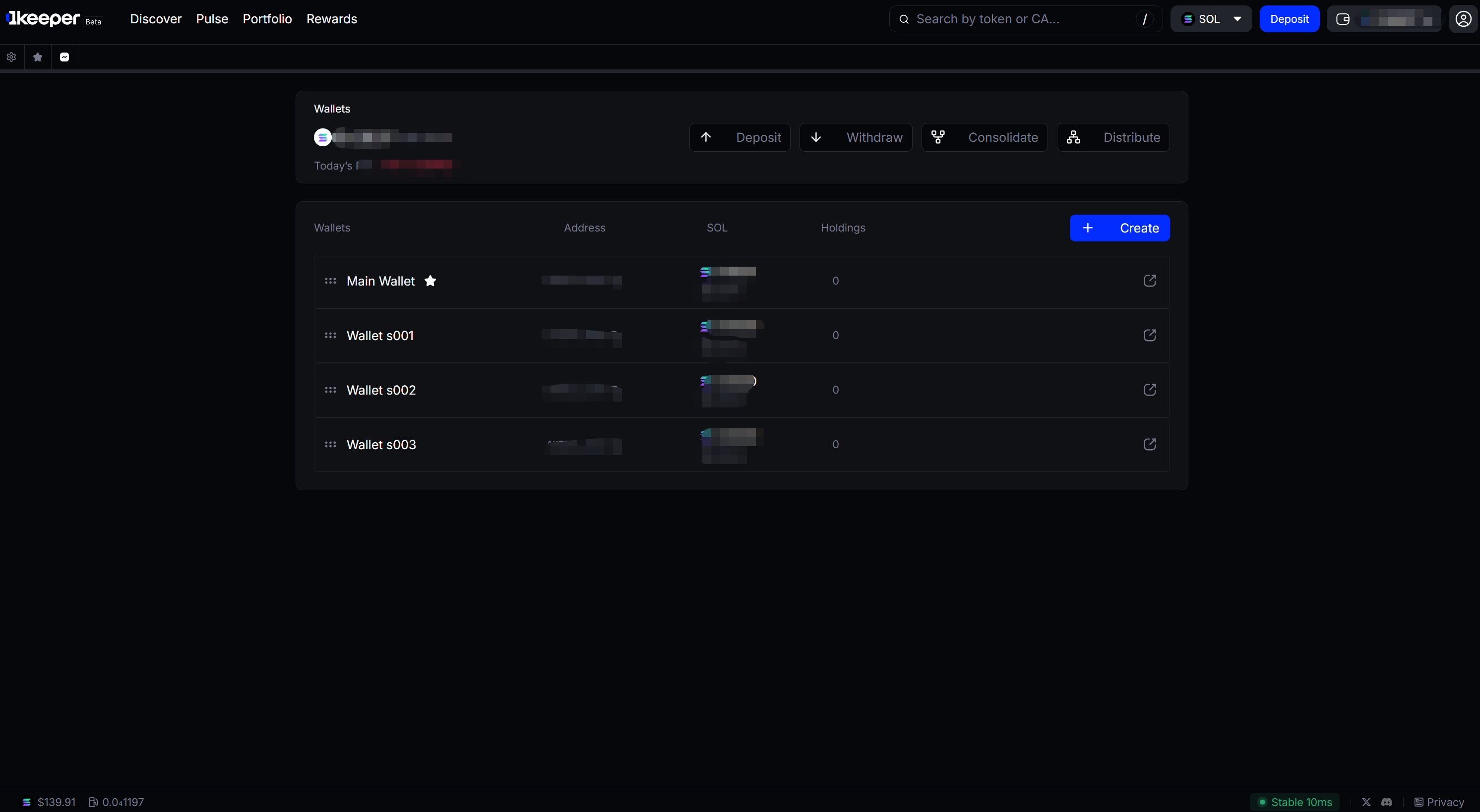
Task: Open the Privacy link in footer
Action: pyautogui.click(x=1439, y=802)
